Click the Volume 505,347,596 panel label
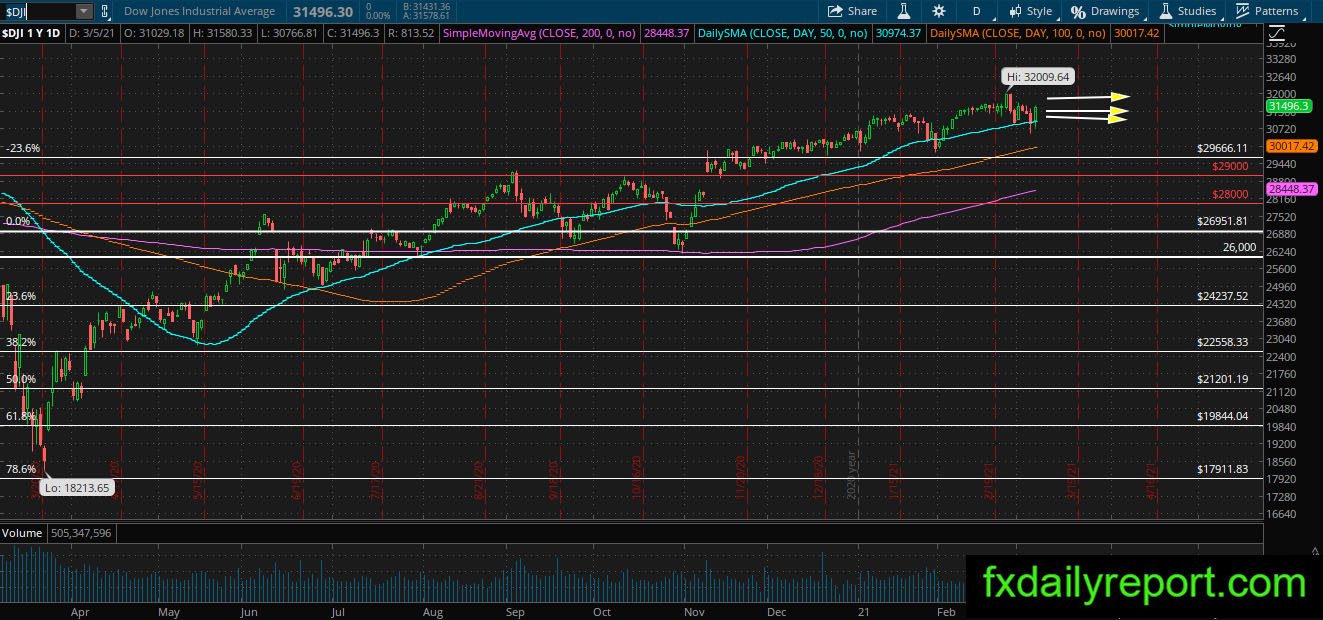This screenshot has height=620, width=1323. point(57,533)
